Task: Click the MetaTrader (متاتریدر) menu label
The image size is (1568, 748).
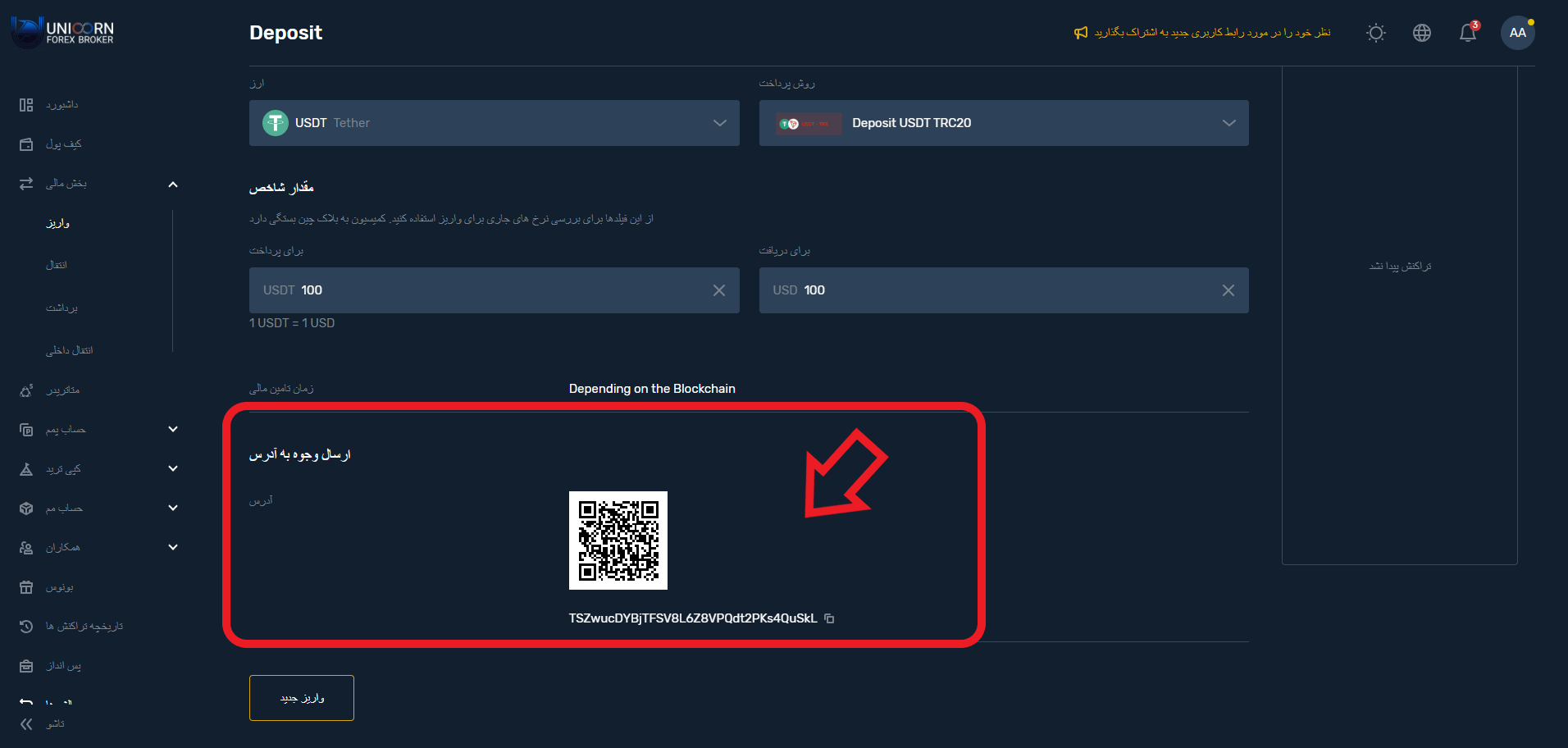Action: pos(63,390)
